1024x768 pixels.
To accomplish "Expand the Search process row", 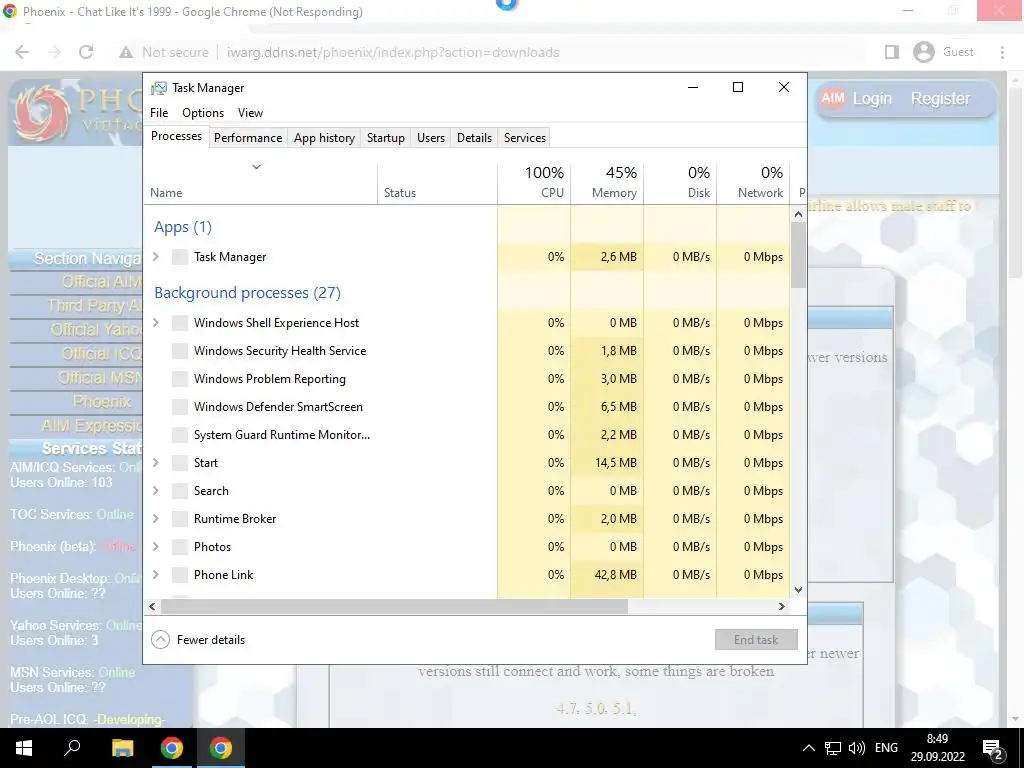I will pyautogui.click(x=156, y=490).
